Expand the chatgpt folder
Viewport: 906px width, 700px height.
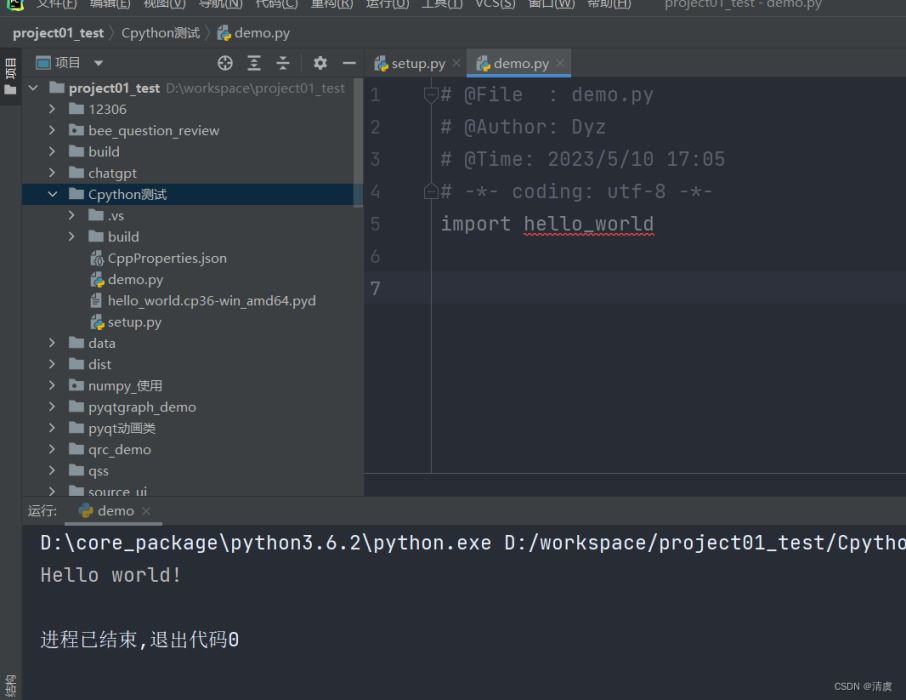[x=52, y=173]
